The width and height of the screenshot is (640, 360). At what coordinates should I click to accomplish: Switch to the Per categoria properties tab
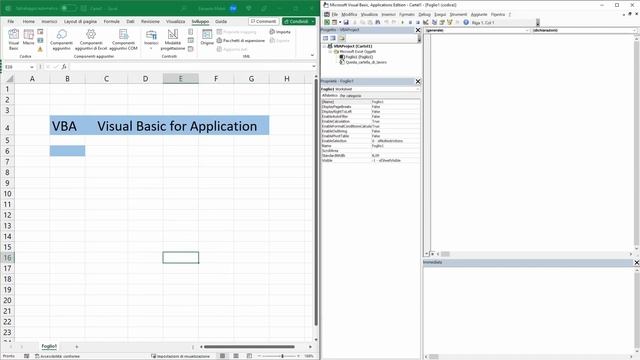[x=351, y=96]
